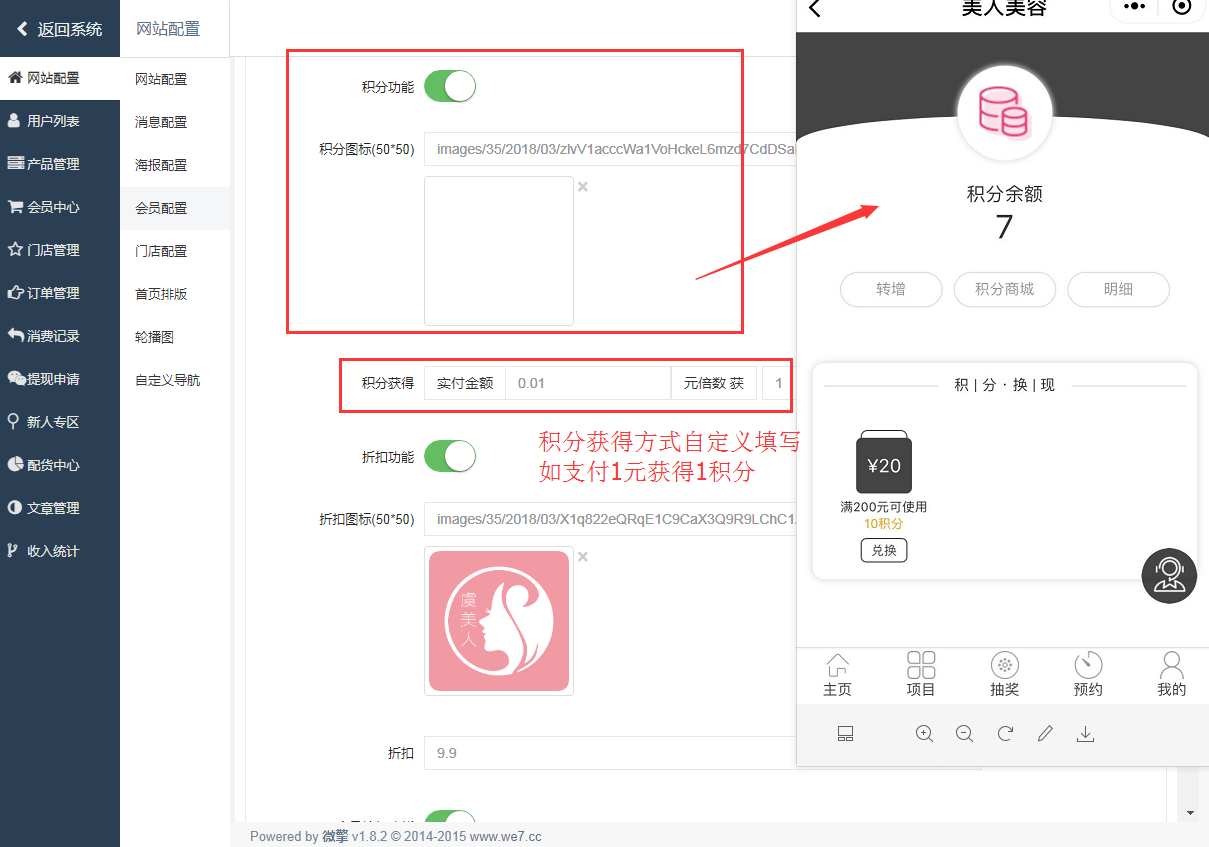Click the icon beside 产品管理

pos(15,163)
